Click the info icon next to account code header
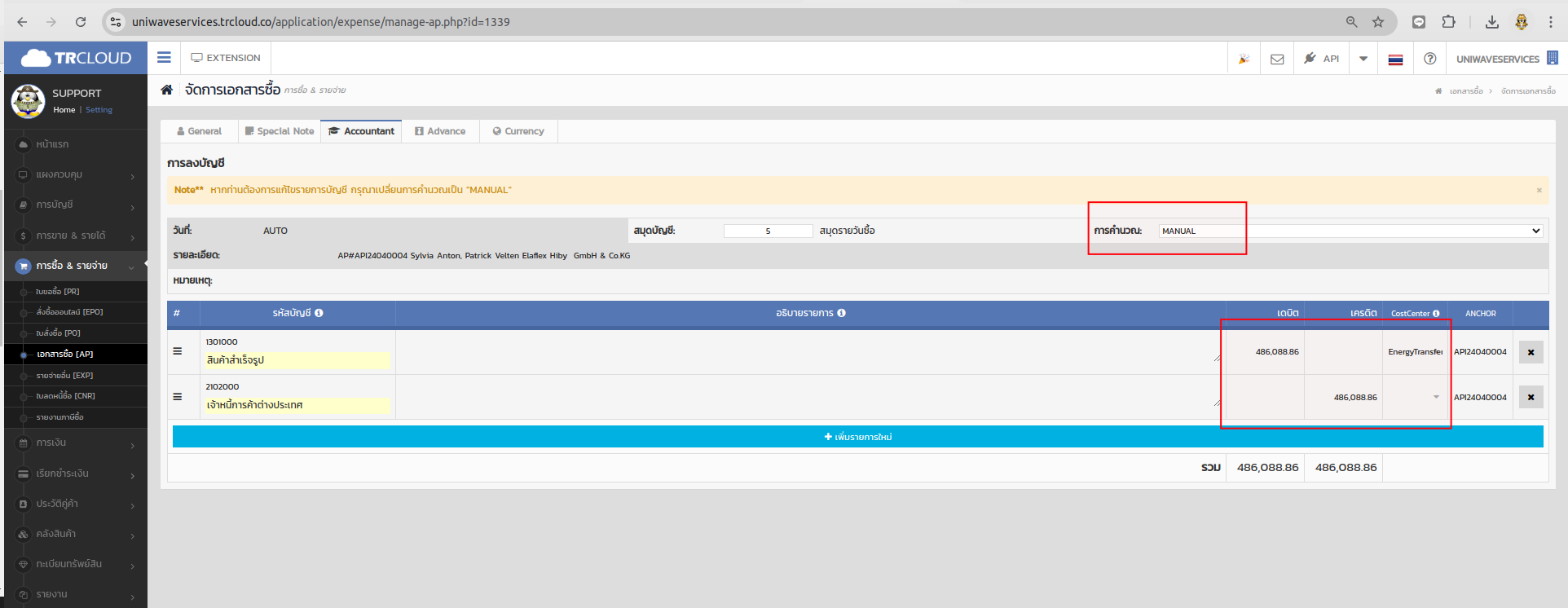1568x608 pixels. (319, 313)
